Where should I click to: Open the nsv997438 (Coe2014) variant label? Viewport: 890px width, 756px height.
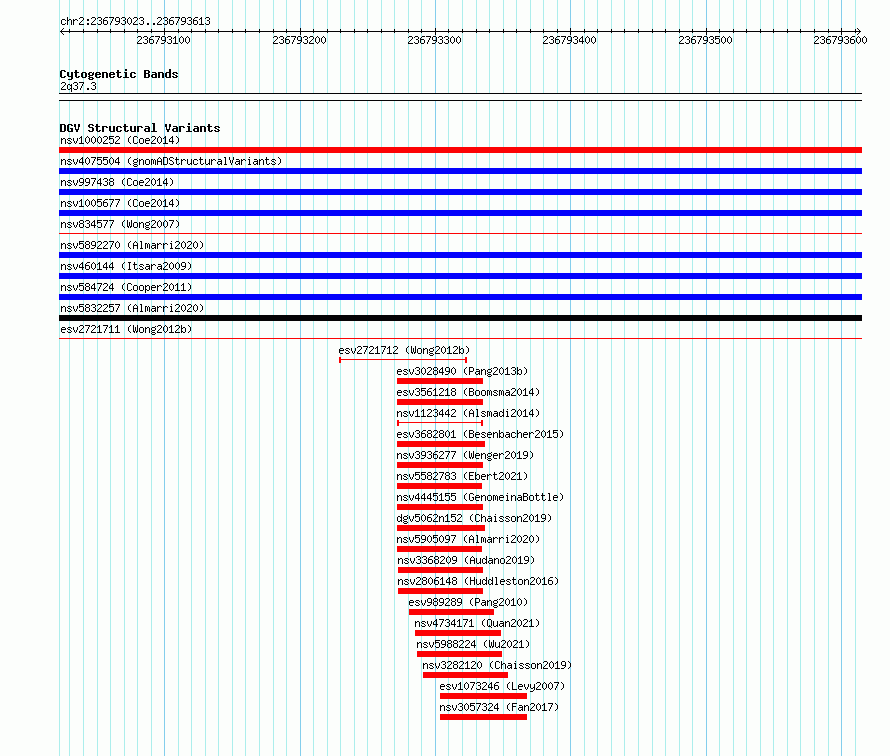point(117,182)
